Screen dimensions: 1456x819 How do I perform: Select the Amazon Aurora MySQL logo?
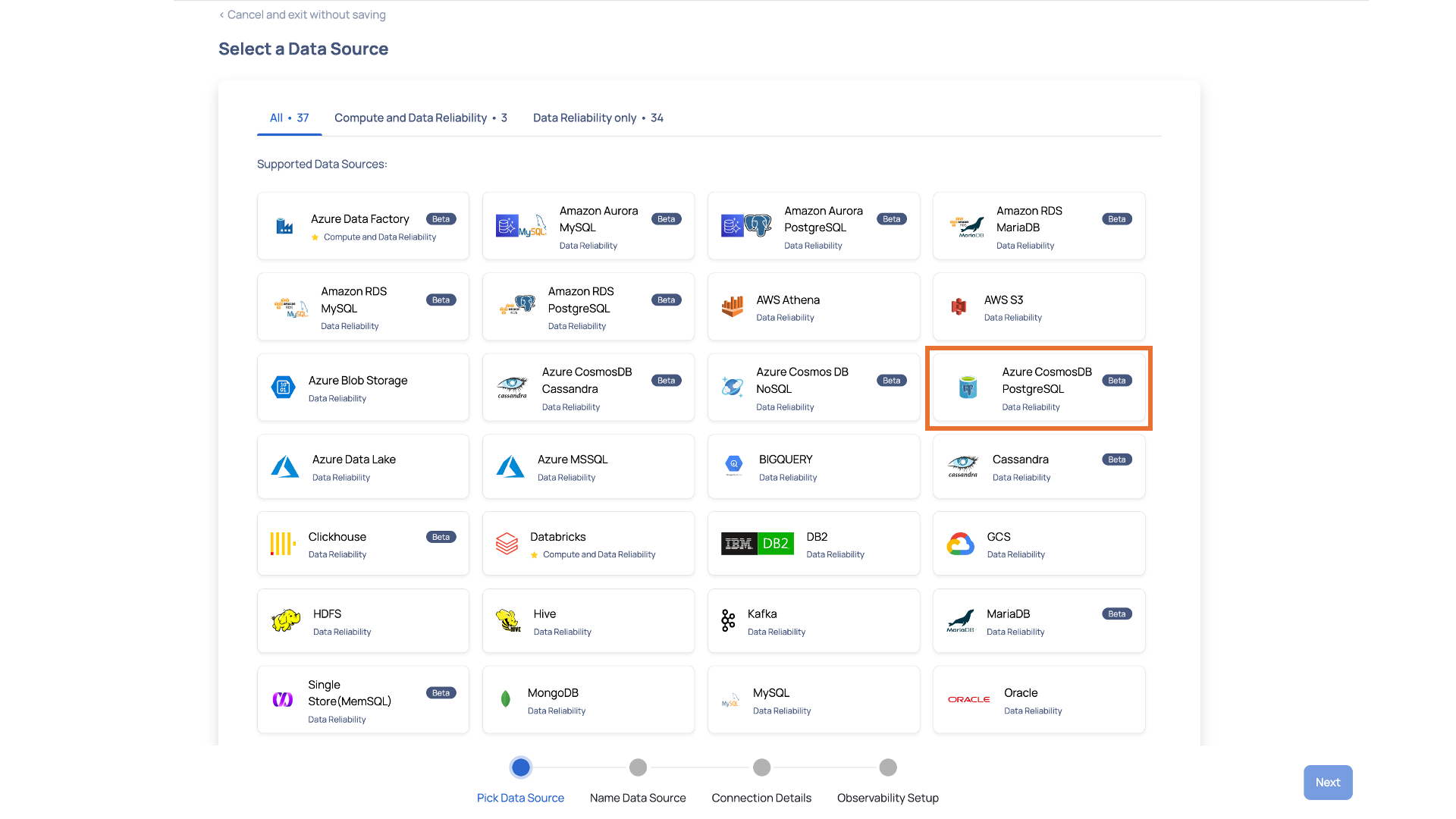click(521, 226)
